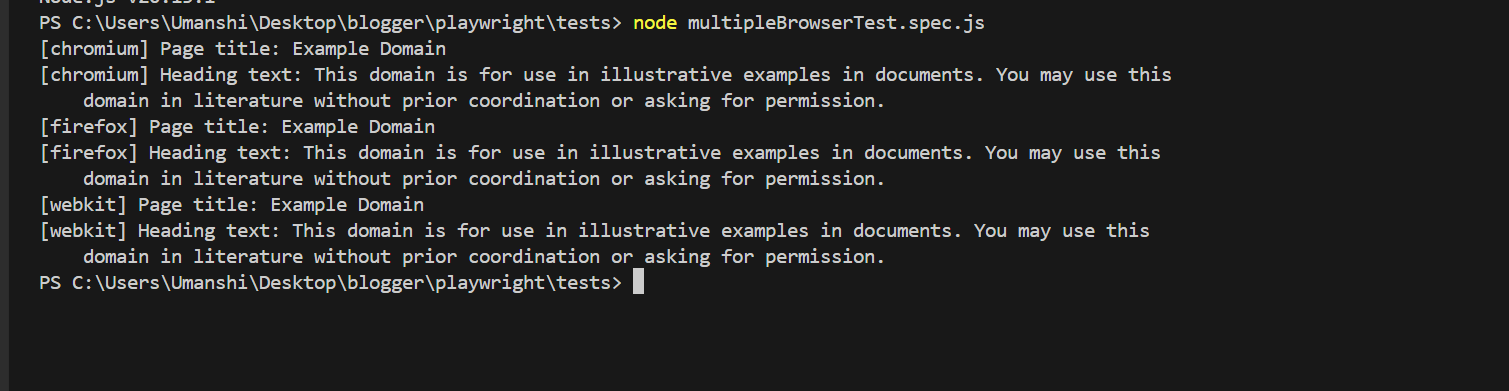Screen dimensions: 1509x391
Task: Click the [webkit] tag of the Page title line
Action: 83,204
